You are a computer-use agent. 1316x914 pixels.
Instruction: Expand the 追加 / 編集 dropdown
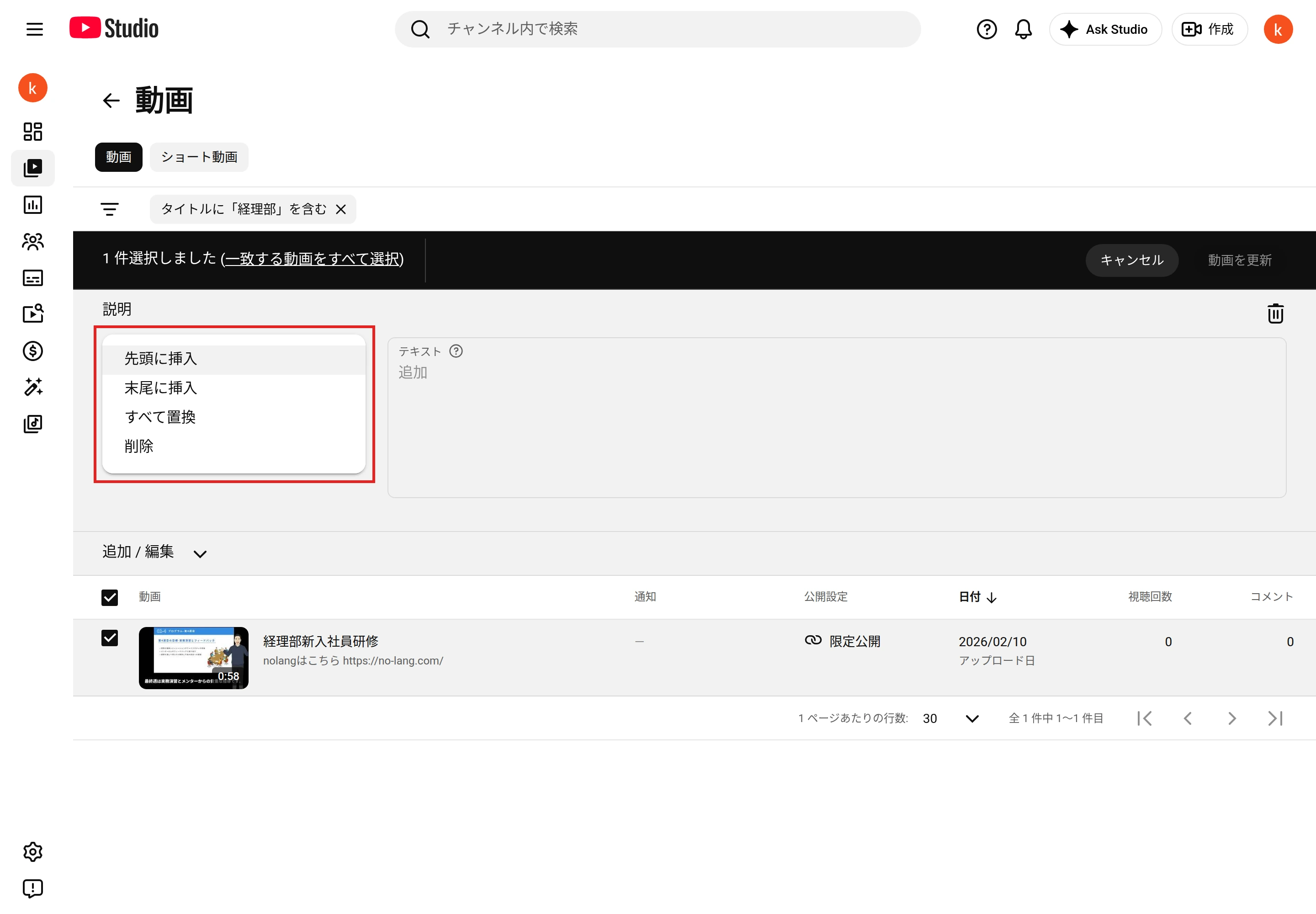154,553
